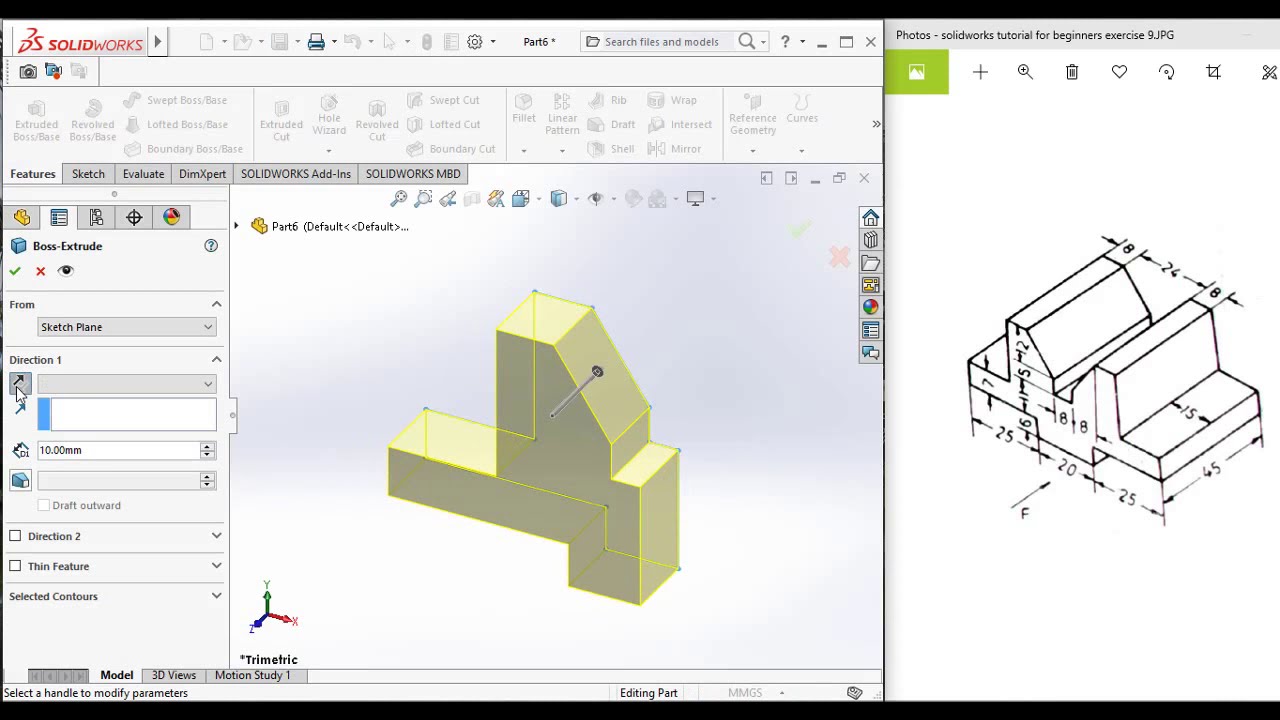Screen dimensions: 1280x720
Task: Click the screen capture camera icon
Action: click(x=28, y=72)
